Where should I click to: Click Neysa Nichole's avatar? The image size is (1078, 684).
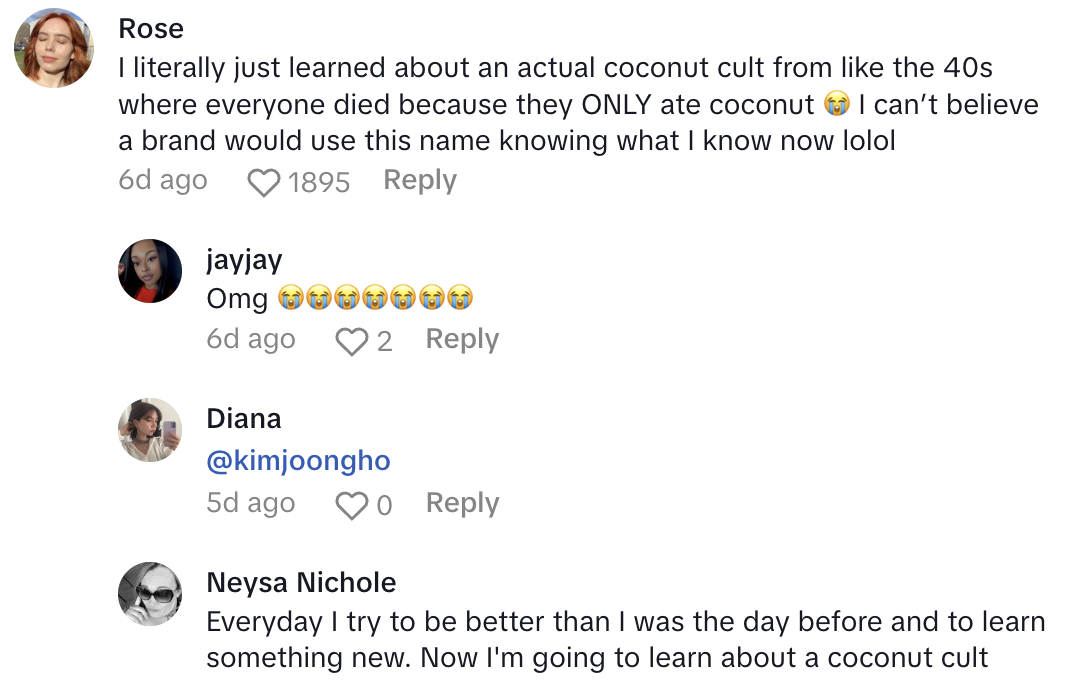[150, 594]
